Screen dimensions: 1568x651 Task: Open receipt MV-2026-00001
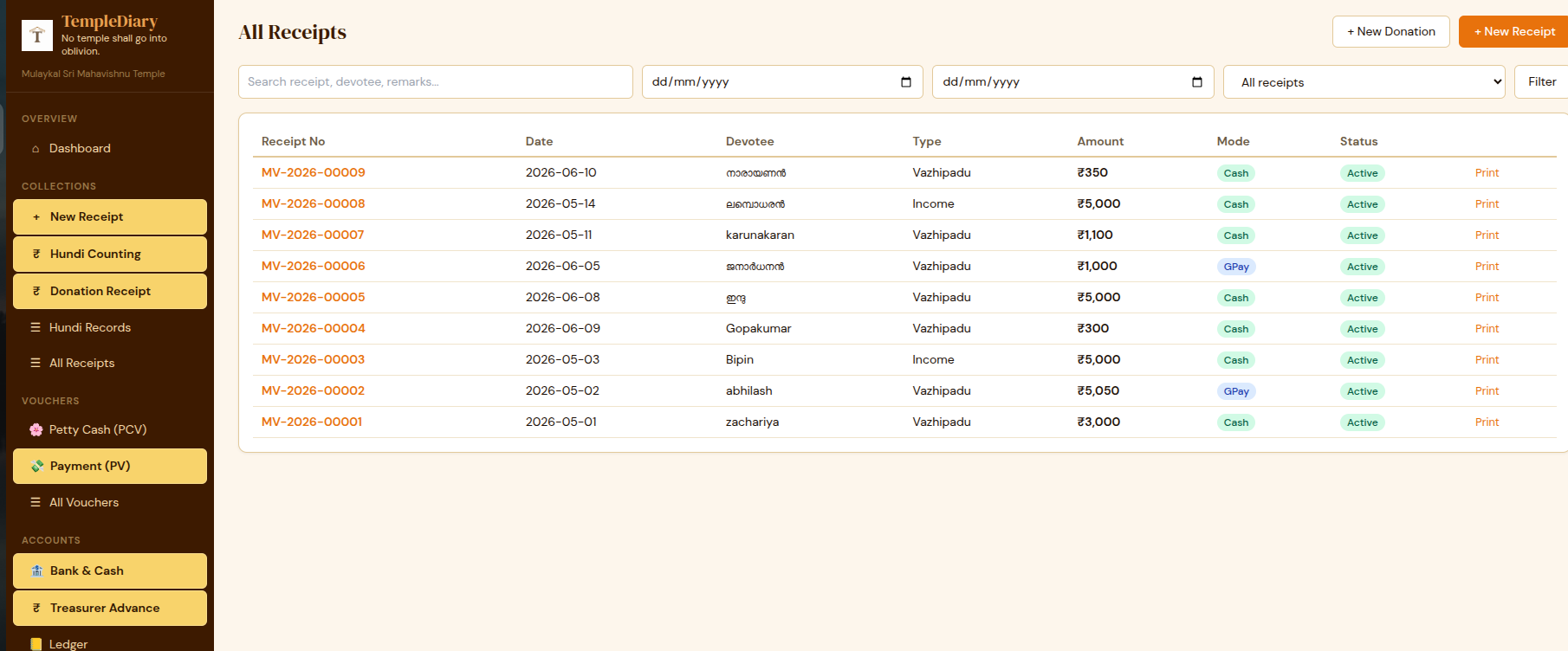click(312, 422)
